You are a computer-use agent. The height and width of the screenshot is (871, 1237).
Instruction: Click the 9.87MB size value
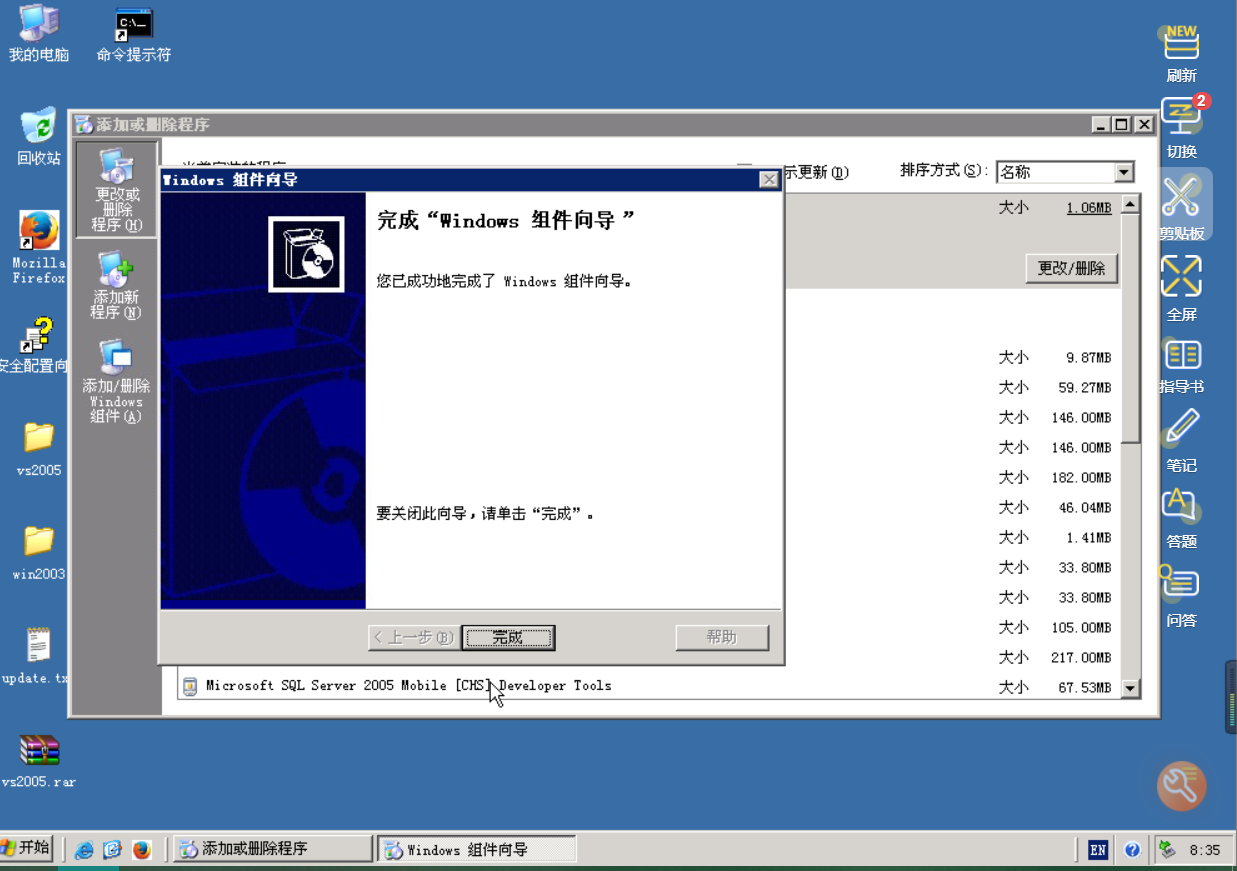point(1088,357)
